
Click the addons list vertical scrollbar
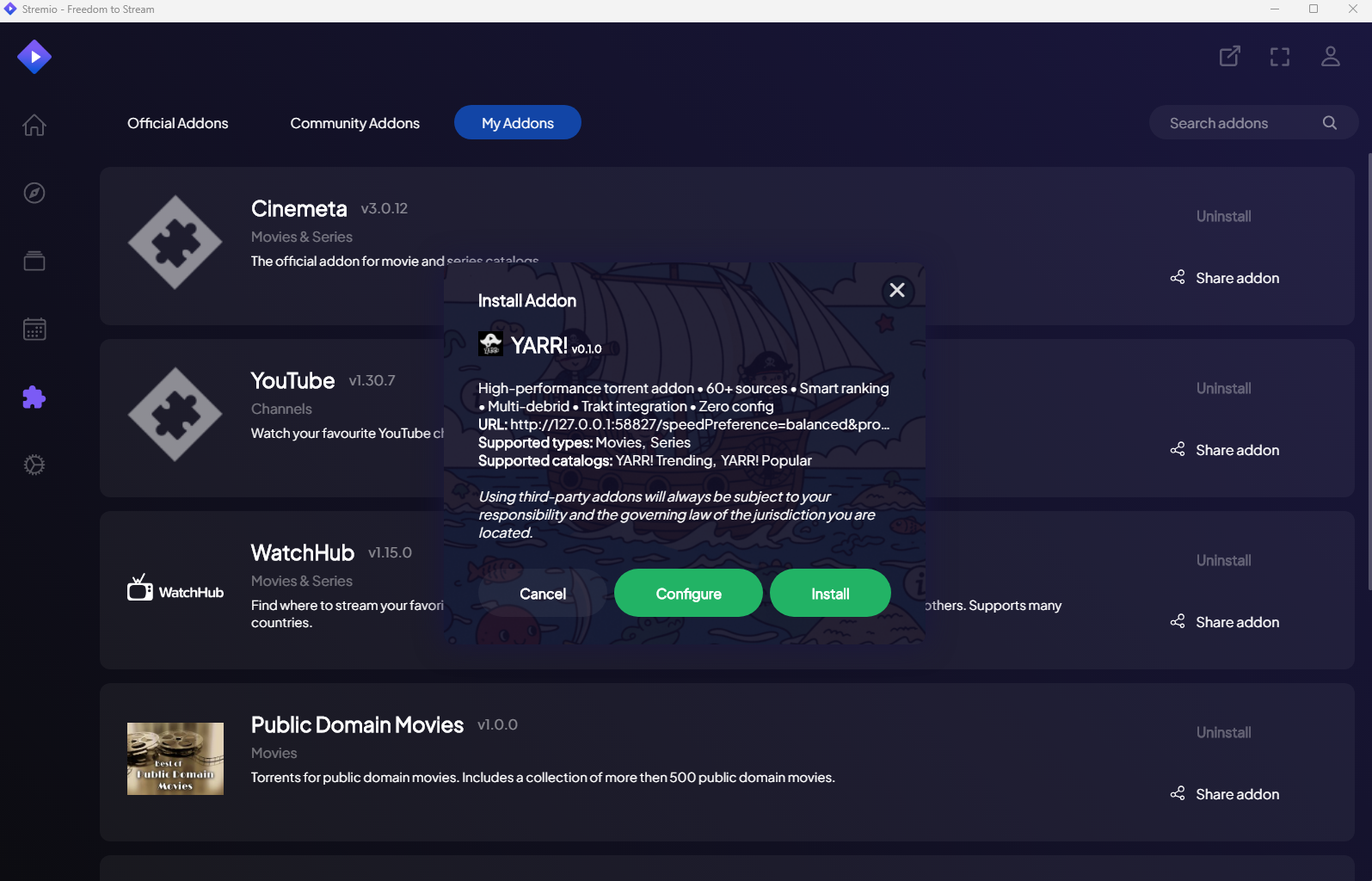1369,372
